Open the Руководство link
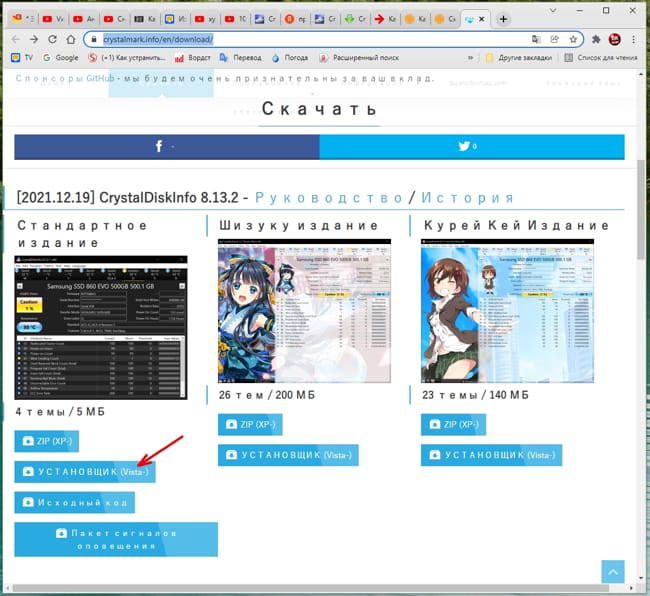The width and height of the screenshot is (650, 596). tap(329, 198)
